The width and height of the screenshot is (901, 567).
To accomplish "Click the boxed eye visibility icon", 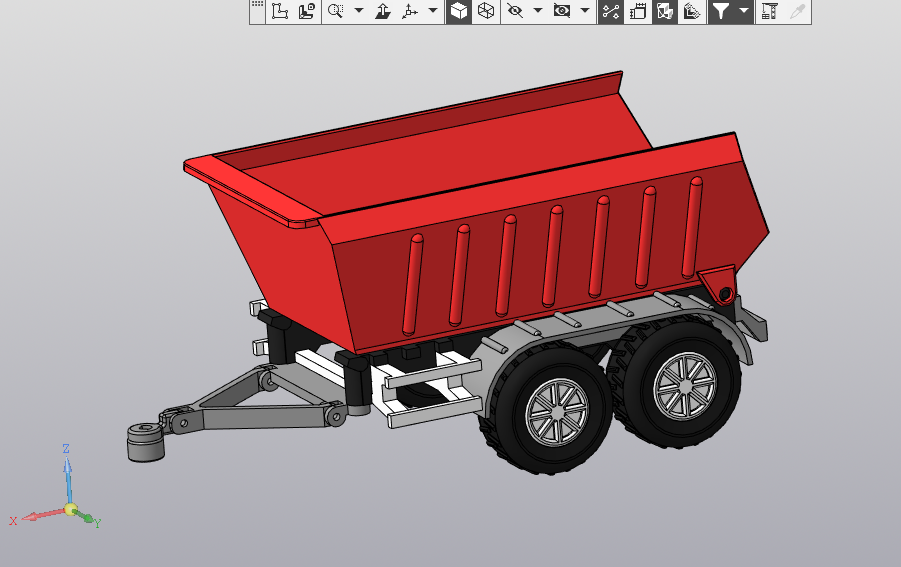I will click(x=561, y=11).
